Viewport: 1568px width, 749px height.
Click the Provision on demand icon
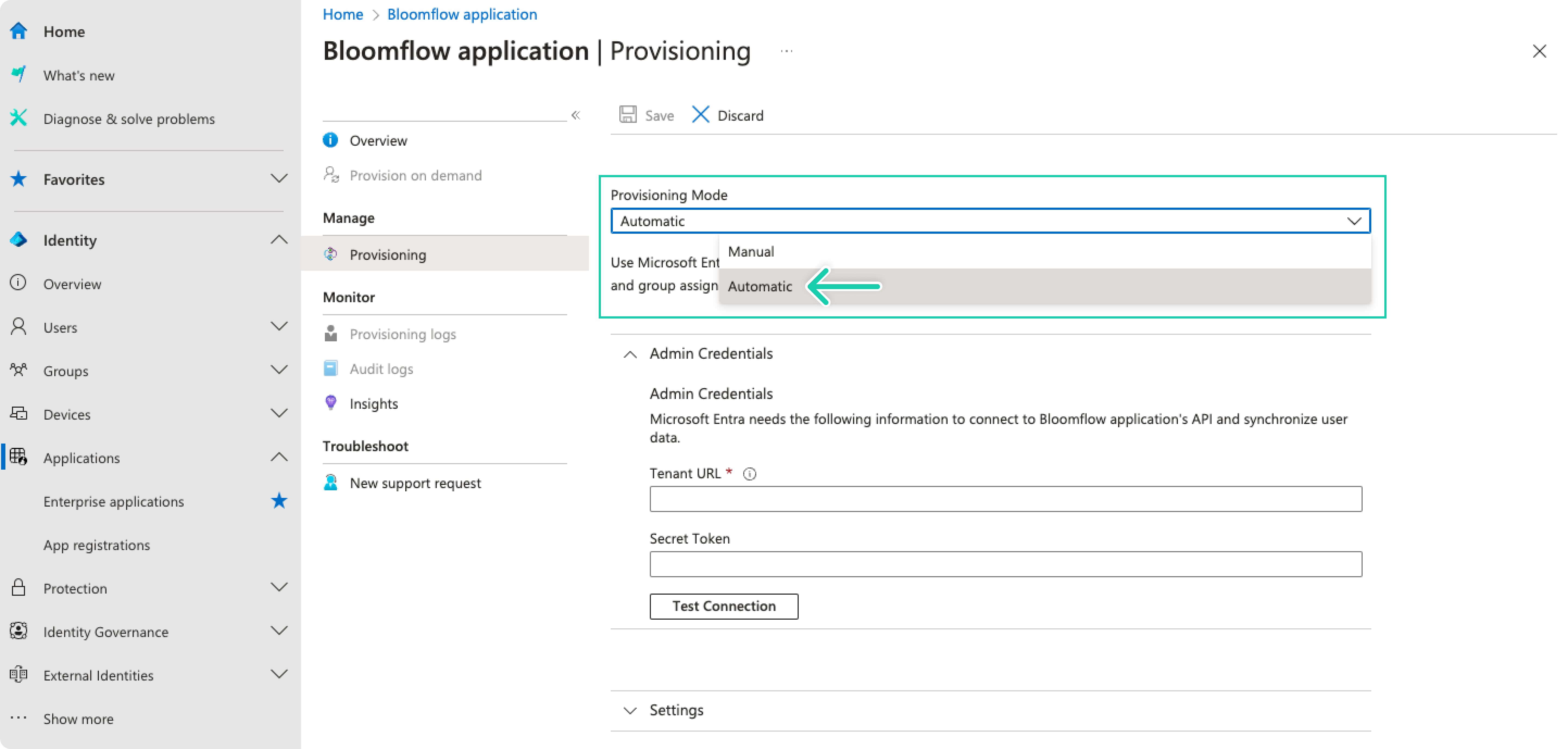[x=331, y=175]
